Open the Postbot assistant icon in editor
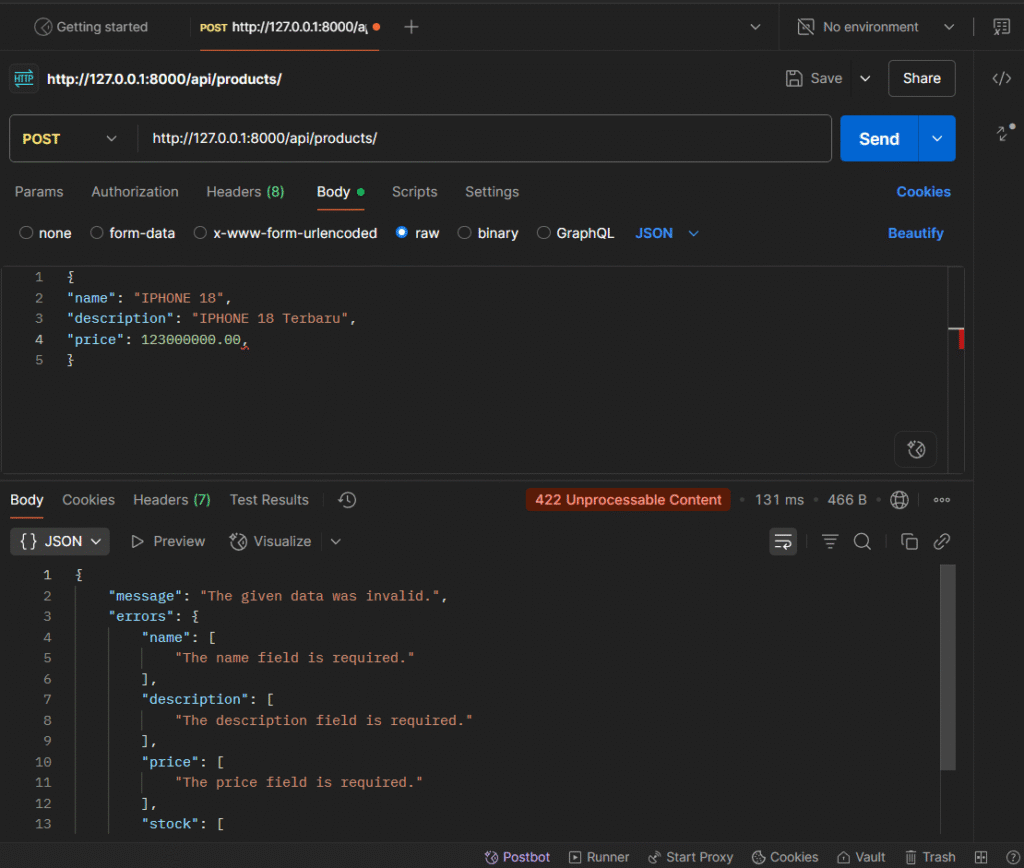 click(x=915, y=450)
